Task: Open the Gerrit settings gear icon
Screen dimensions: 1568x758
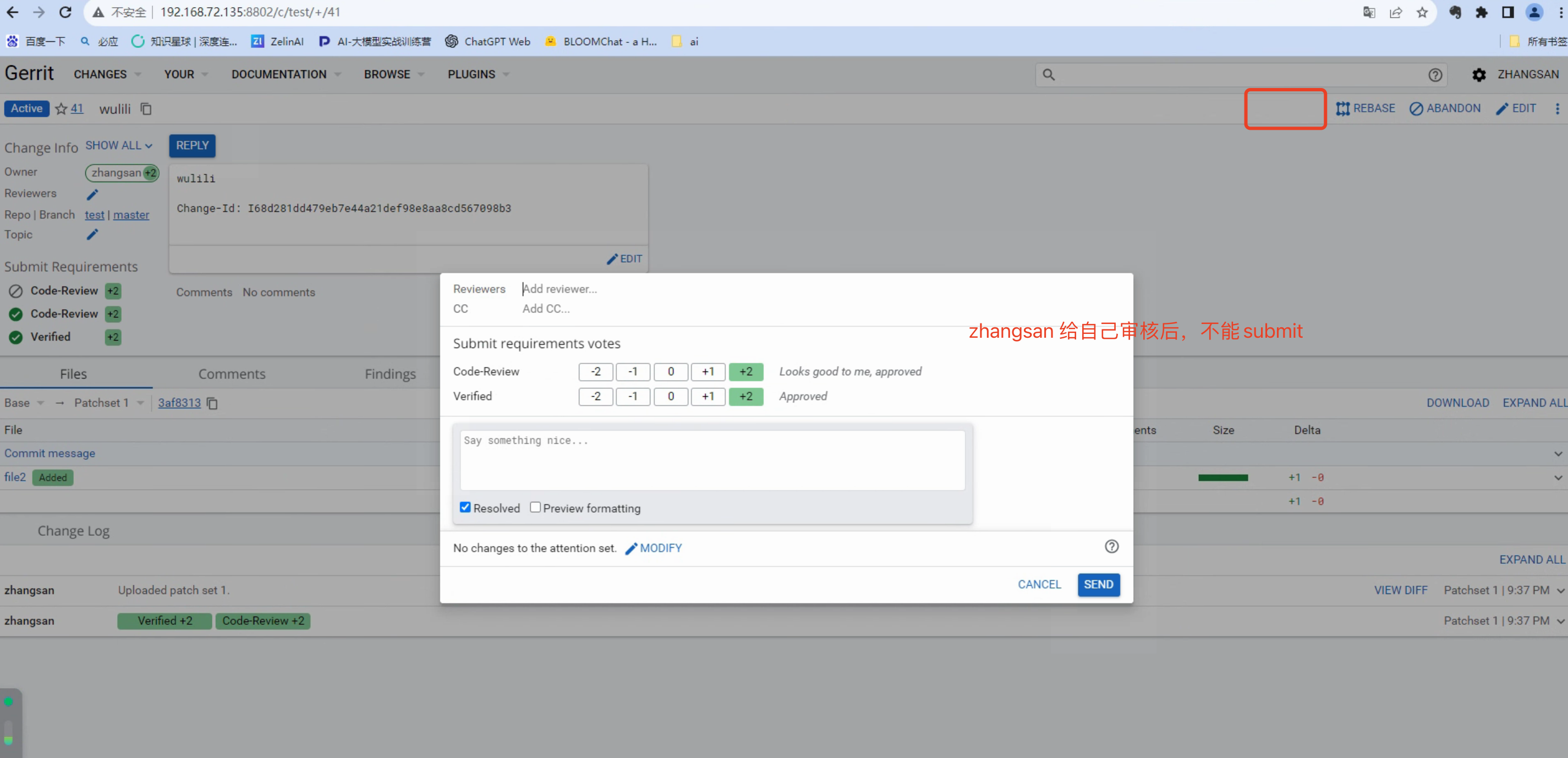Action: tap(1478, 74)
